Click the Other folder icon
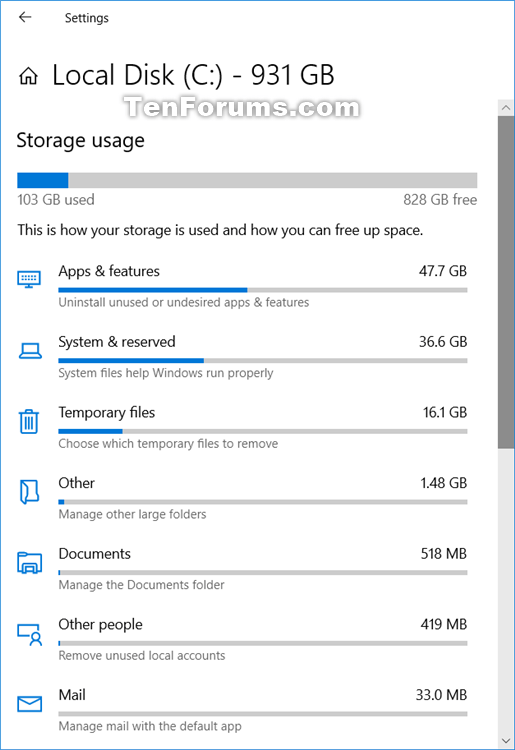Viewport: 515px width, 750px height. coord(29,492)
